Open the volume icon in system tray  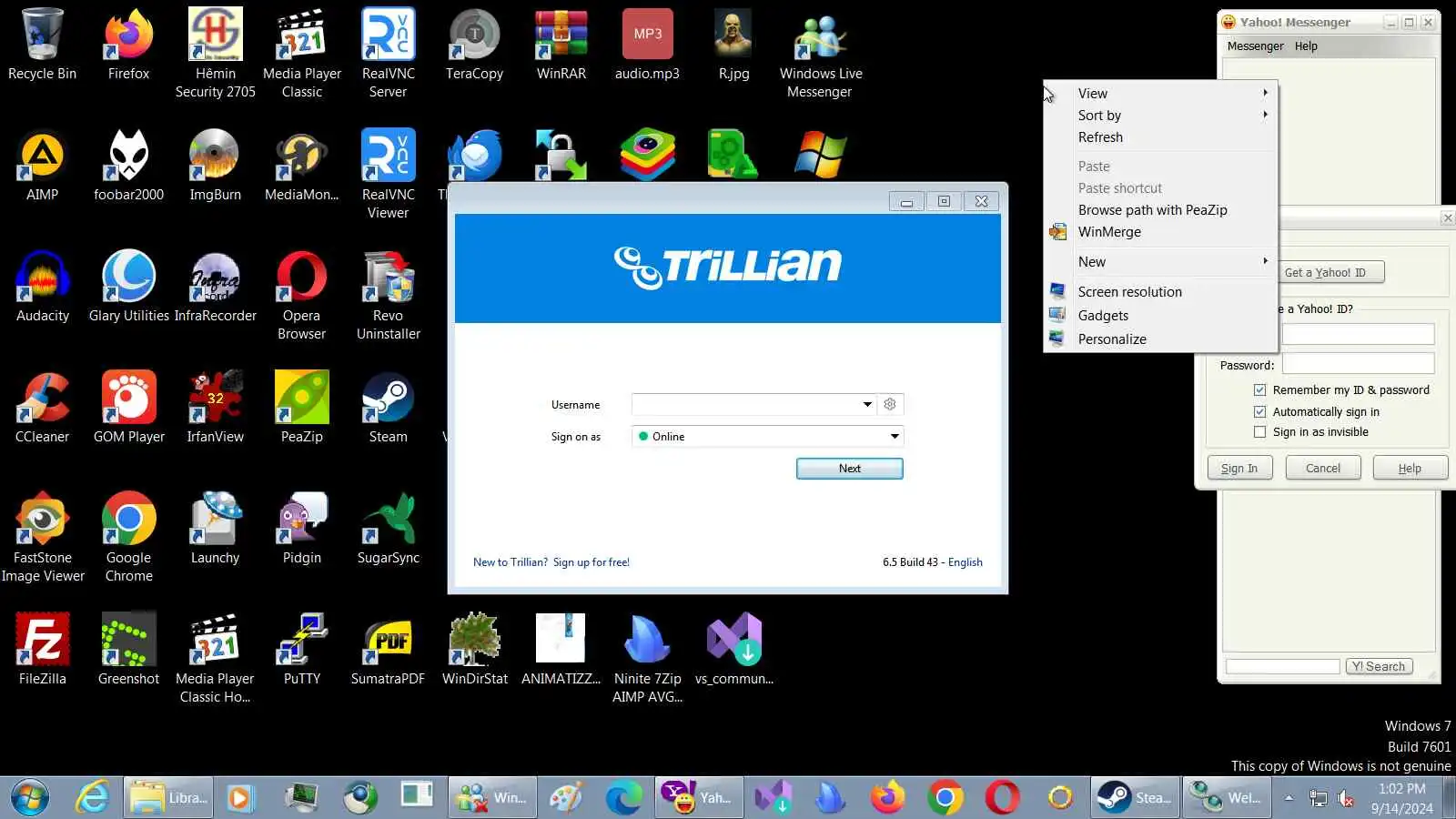click(1346, 799)
